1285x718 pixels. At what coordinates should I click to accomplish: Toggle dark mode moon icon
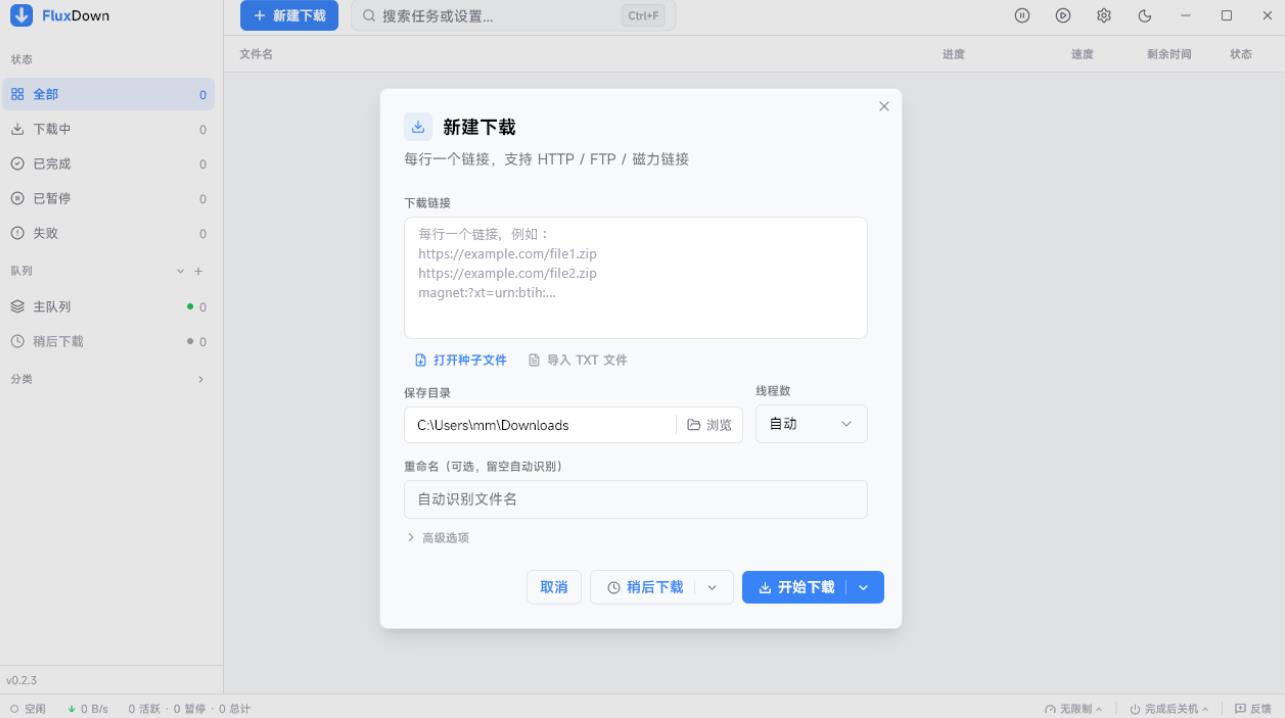(1145, 16)
